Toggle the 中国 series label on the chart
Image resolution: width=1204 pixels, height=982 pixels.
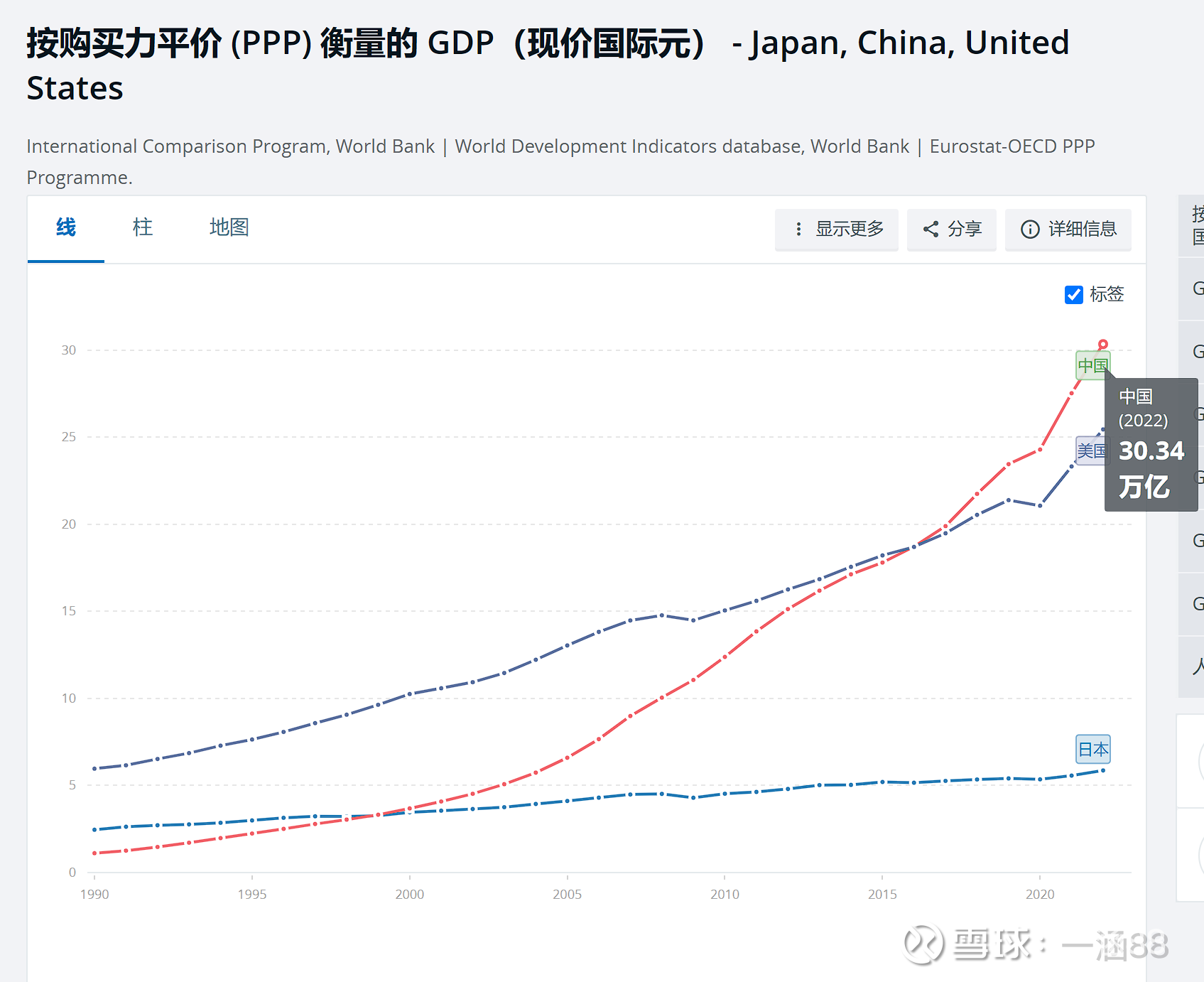[1092, 365]
